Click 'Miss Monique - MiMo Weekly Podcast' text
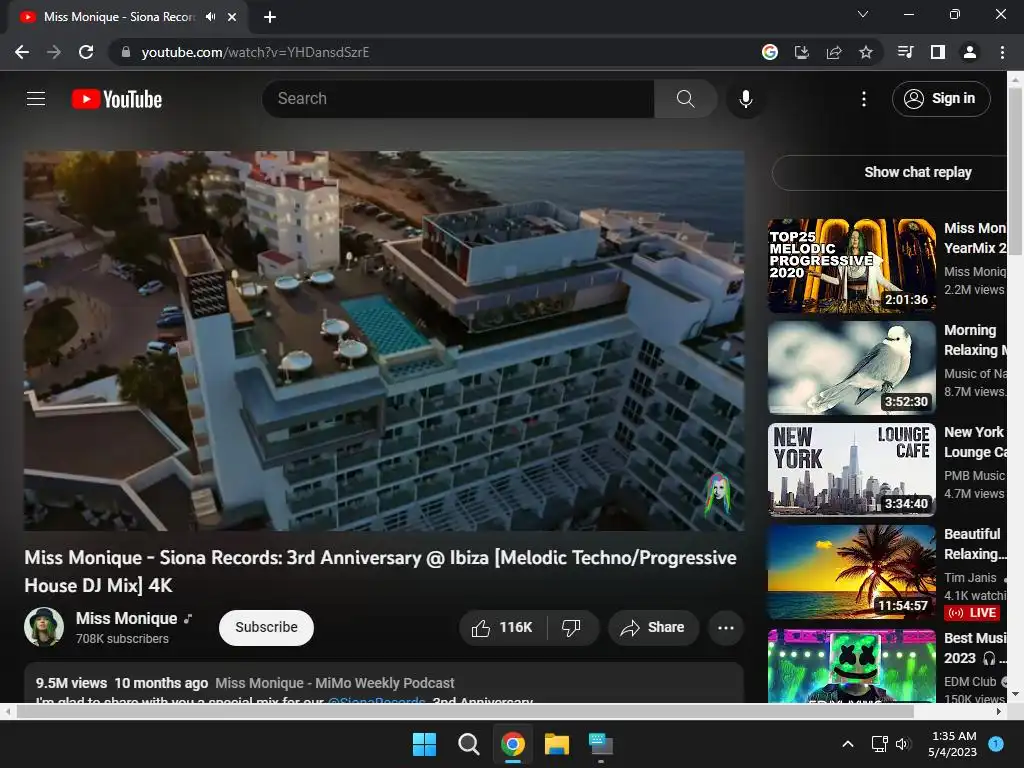This screenshot has height=768, width=1024. coord(335,683)
